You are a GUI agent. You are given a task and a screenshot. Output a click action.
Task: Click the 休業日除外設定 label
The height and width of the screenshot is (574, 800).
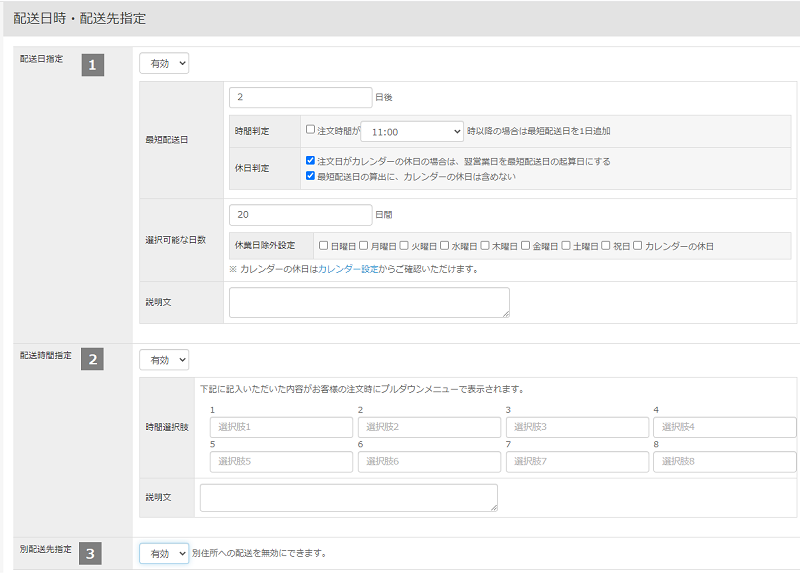[x=265, y=245]
